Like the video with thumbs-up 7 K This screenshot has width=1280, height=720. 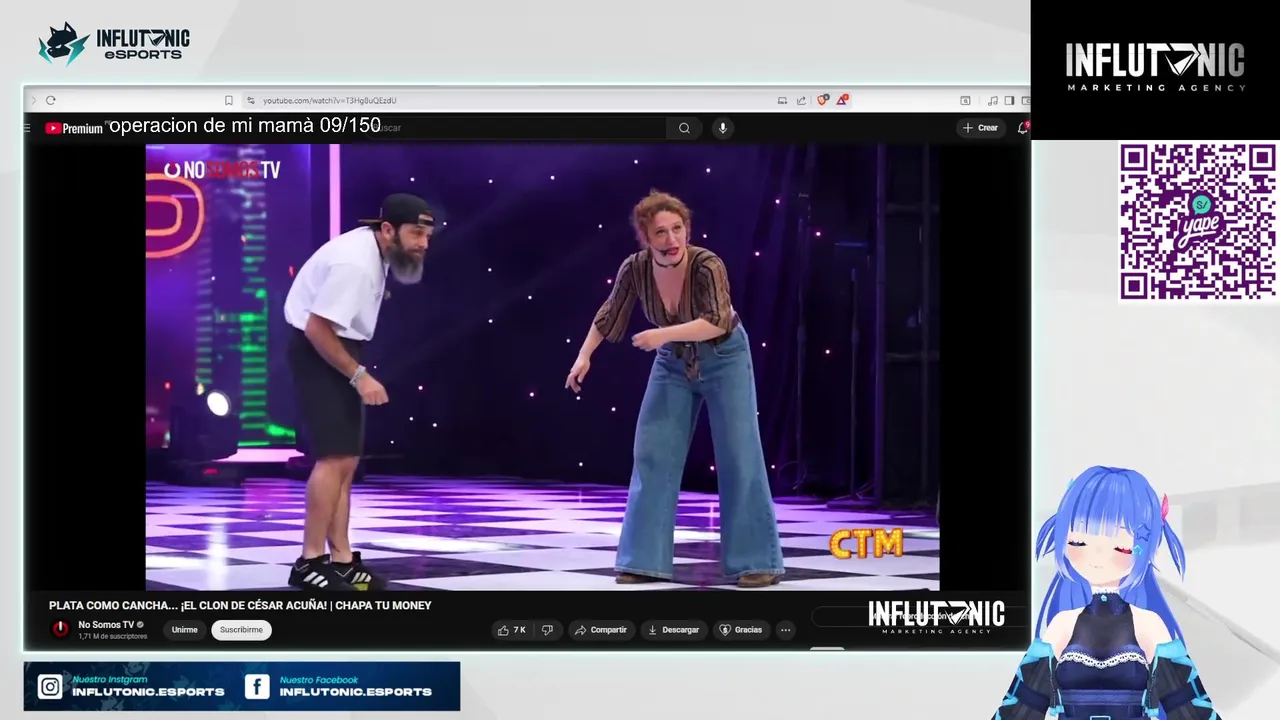pos(511,630)
